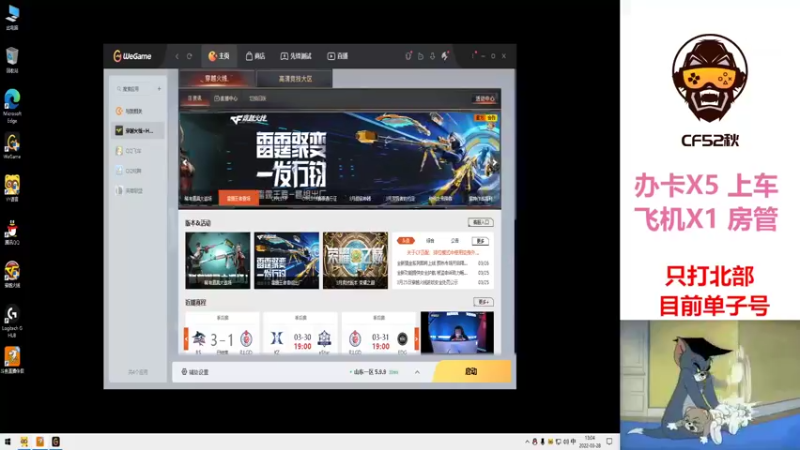The height and width of the screenshot is (450, 800).
Task: Click 更多 in the news panel
Action: click(481, 241)
